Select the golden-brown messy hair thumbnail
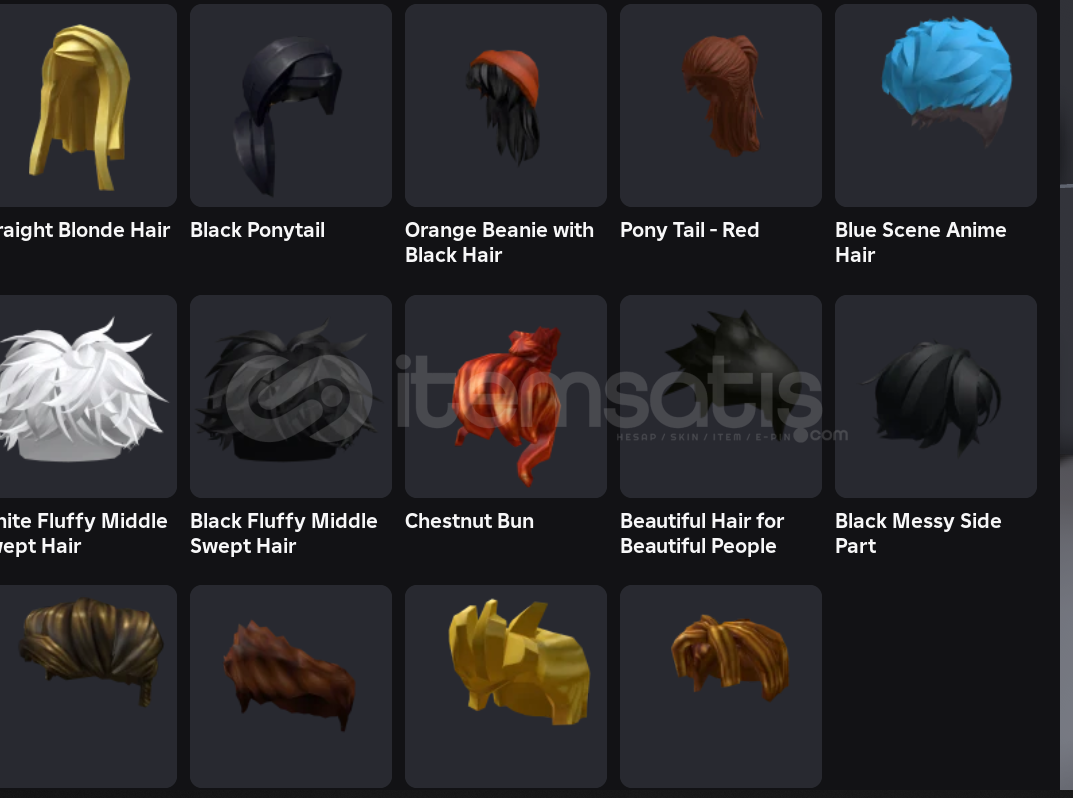Viewport: 1073px width, 798px height. [x=721, y=686]
